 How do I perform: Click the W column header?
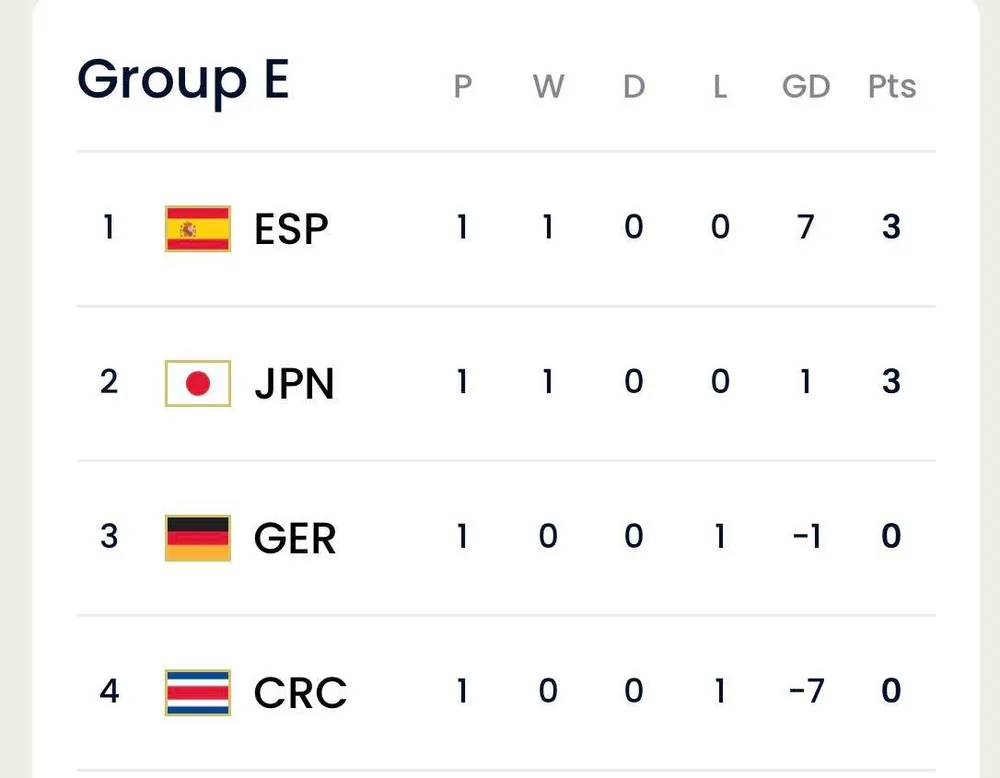548,87
